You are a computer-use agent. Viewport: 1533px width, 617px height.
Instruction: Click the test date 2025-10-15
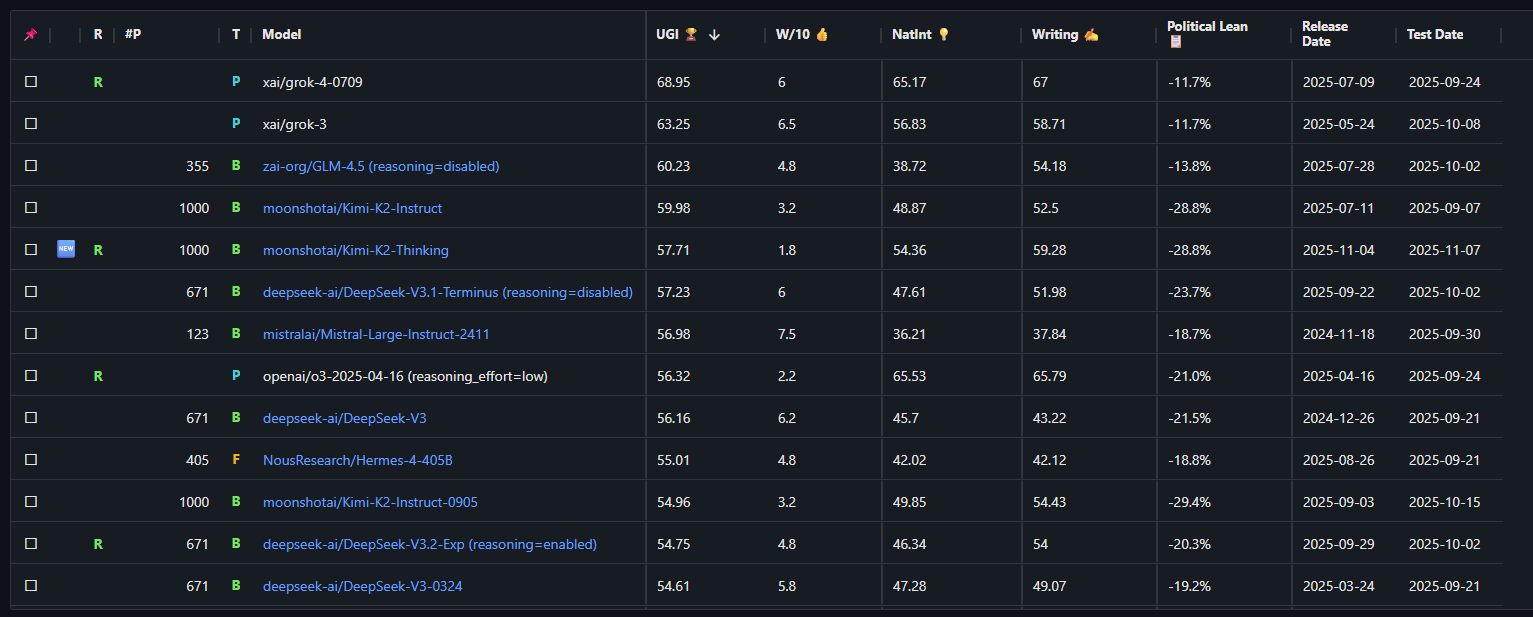coord(1444,503)
